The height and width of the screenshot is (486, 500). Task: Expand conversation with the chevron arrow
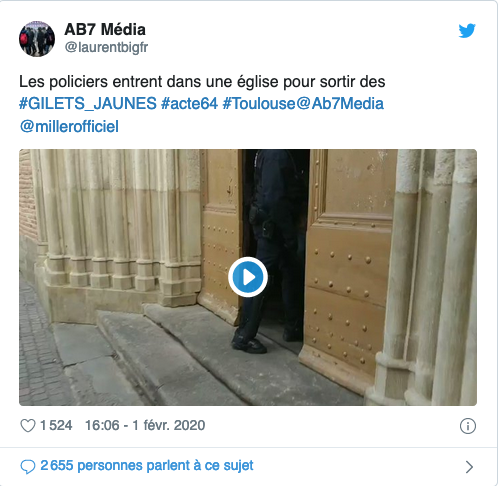click(469, 467)
